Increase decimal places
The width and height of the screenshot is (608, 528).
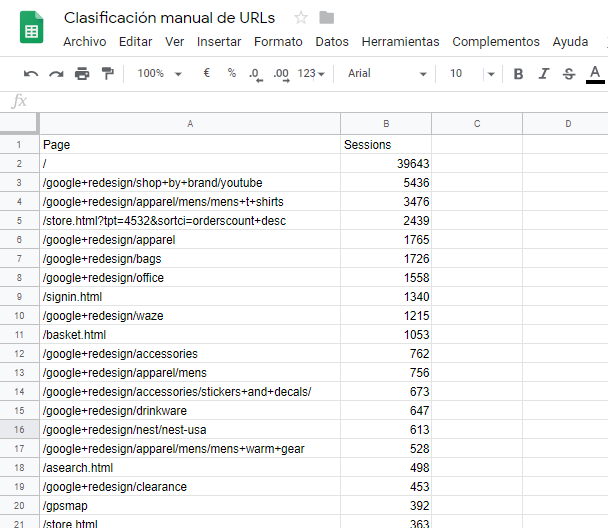pyautogui.click(x=281, y=74)
